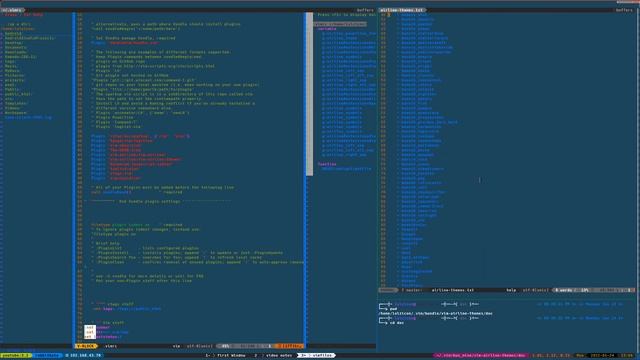Collapse the 'variable' group in Tagbar
This screenshot has width=640, height=360.
click(327, 29)
